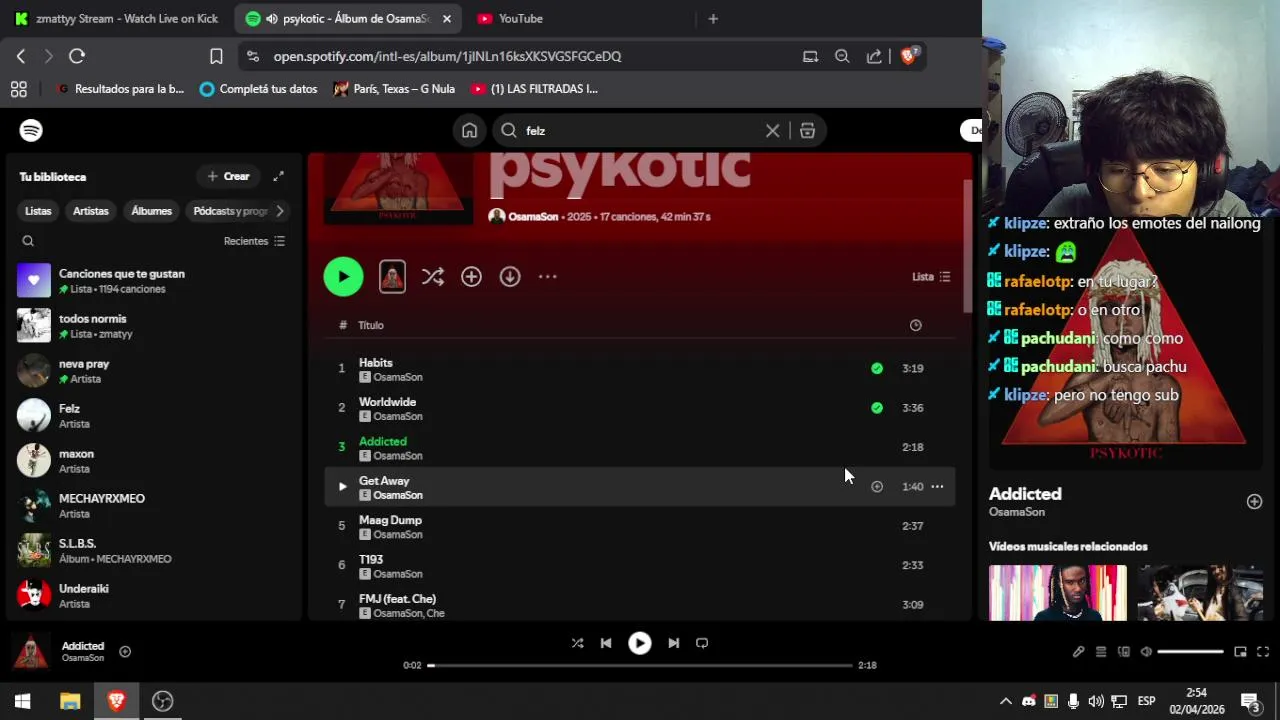Open a new browser tab
1280x720 pixels.
click(713, 19)
